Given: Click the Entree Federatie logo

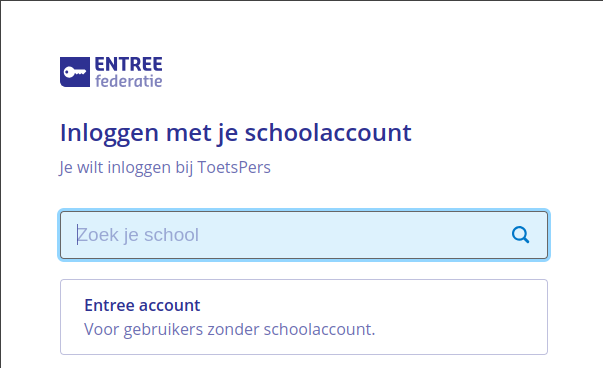Looking at the screenshot, I should (111, 72).
